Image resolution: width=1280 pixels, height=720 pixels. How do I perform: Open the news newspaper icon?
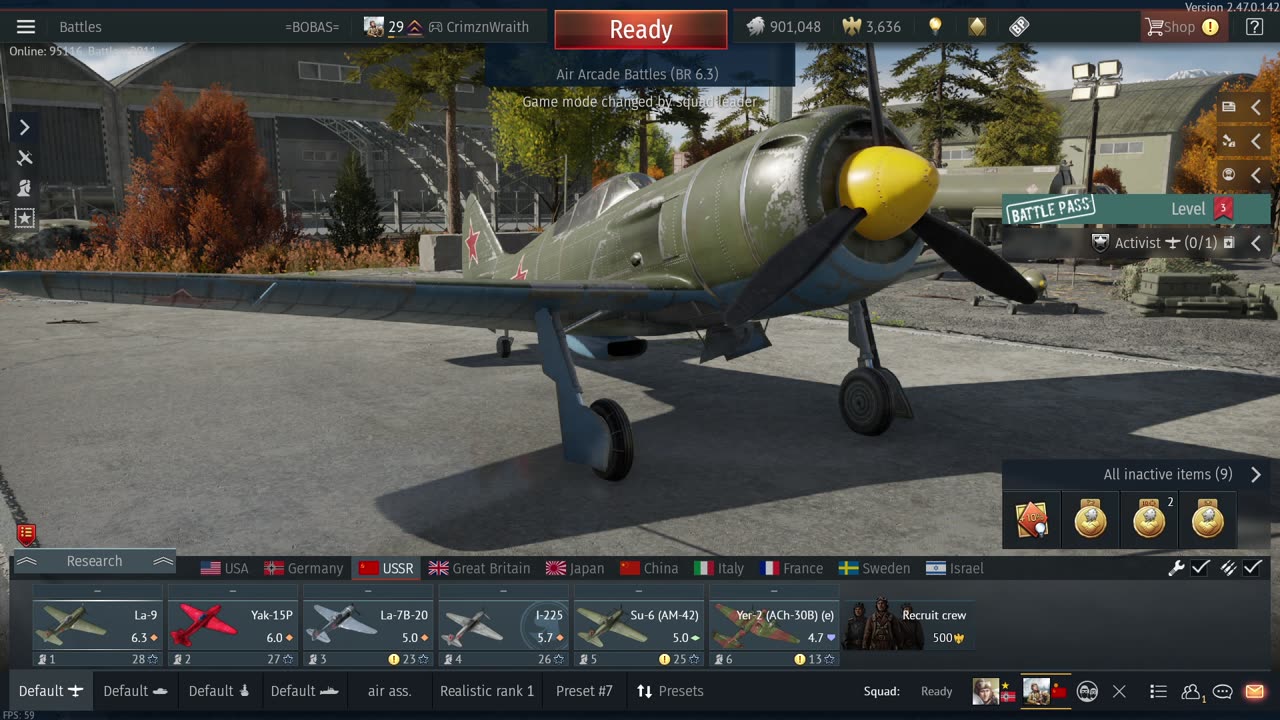[x=1229, y=107]
